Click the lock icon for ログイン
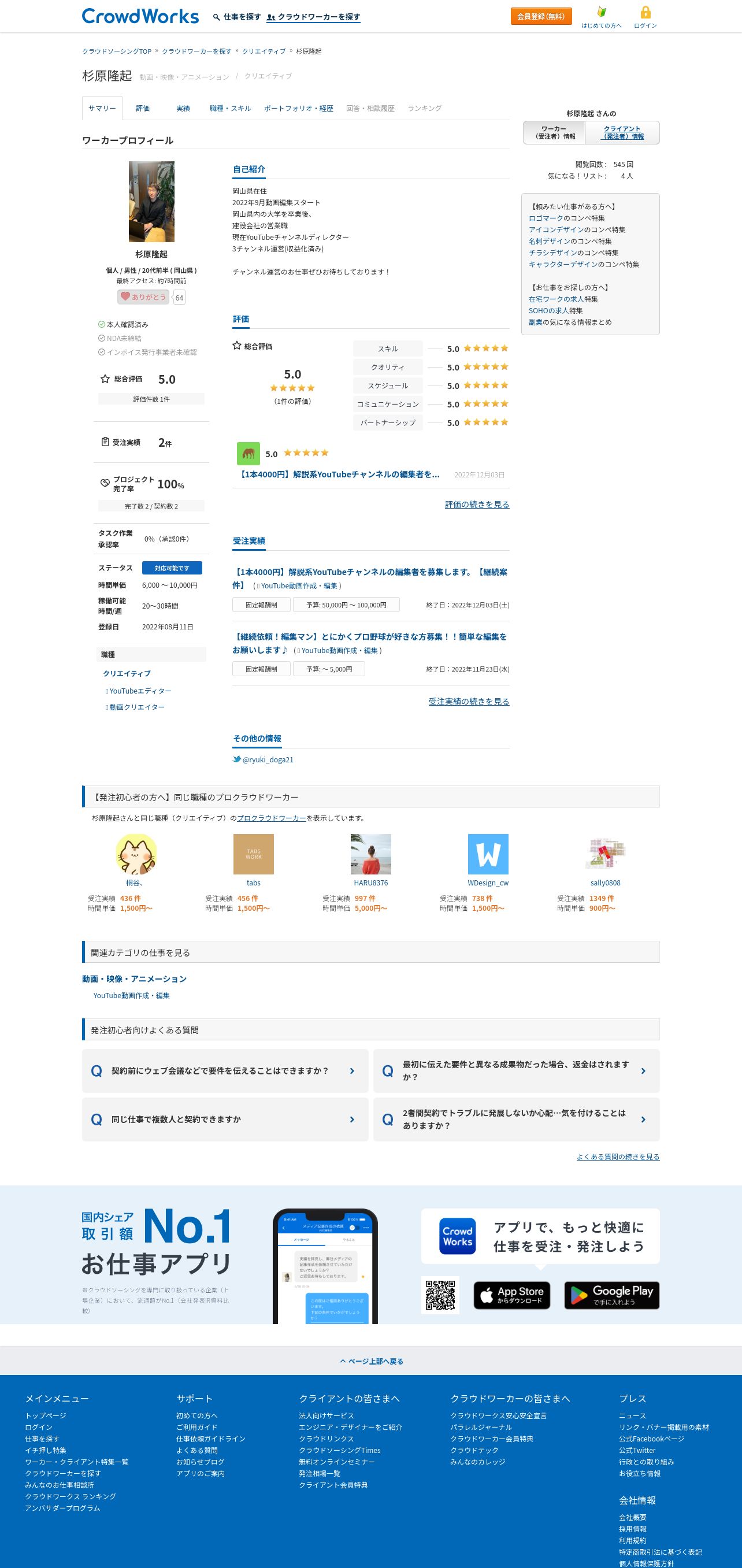 tap(645, 12)
